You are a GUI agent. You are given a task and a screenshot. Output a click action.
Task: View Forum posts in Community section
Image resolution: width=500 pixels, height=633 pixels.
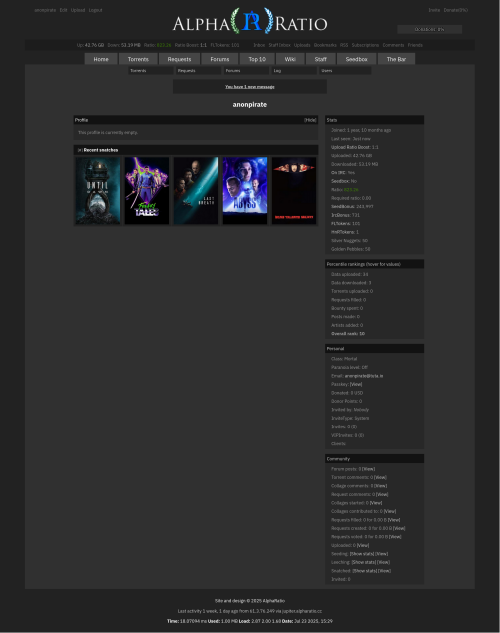(368, 469)
